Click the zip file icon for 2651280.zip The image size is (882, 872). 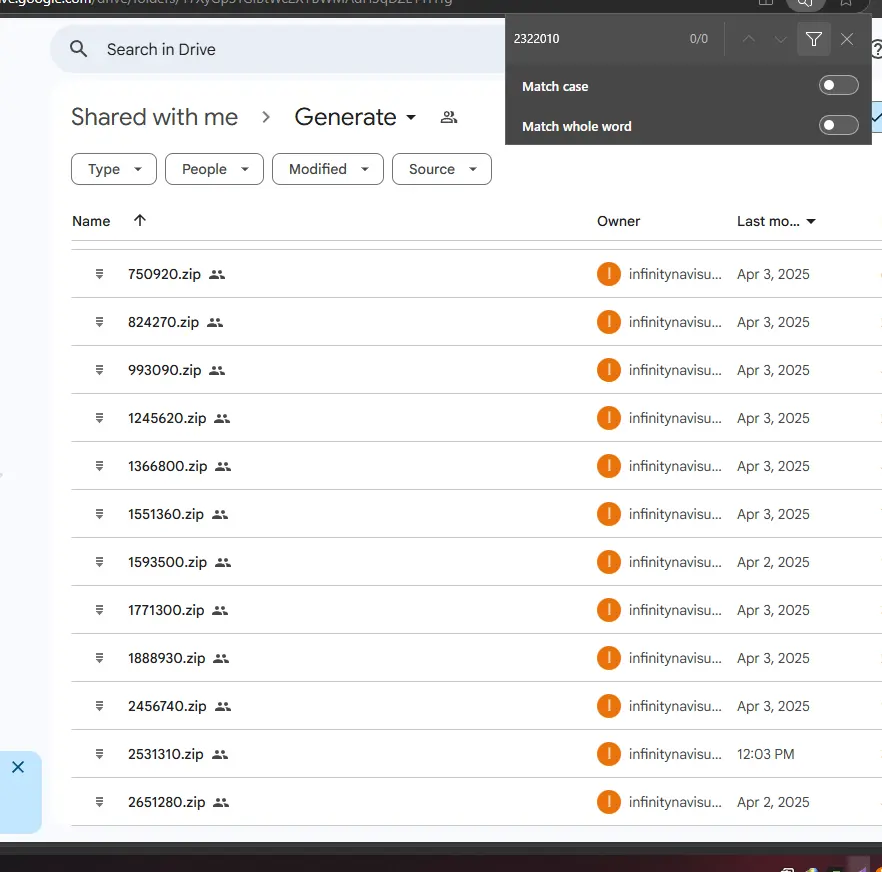pos(100,802)
